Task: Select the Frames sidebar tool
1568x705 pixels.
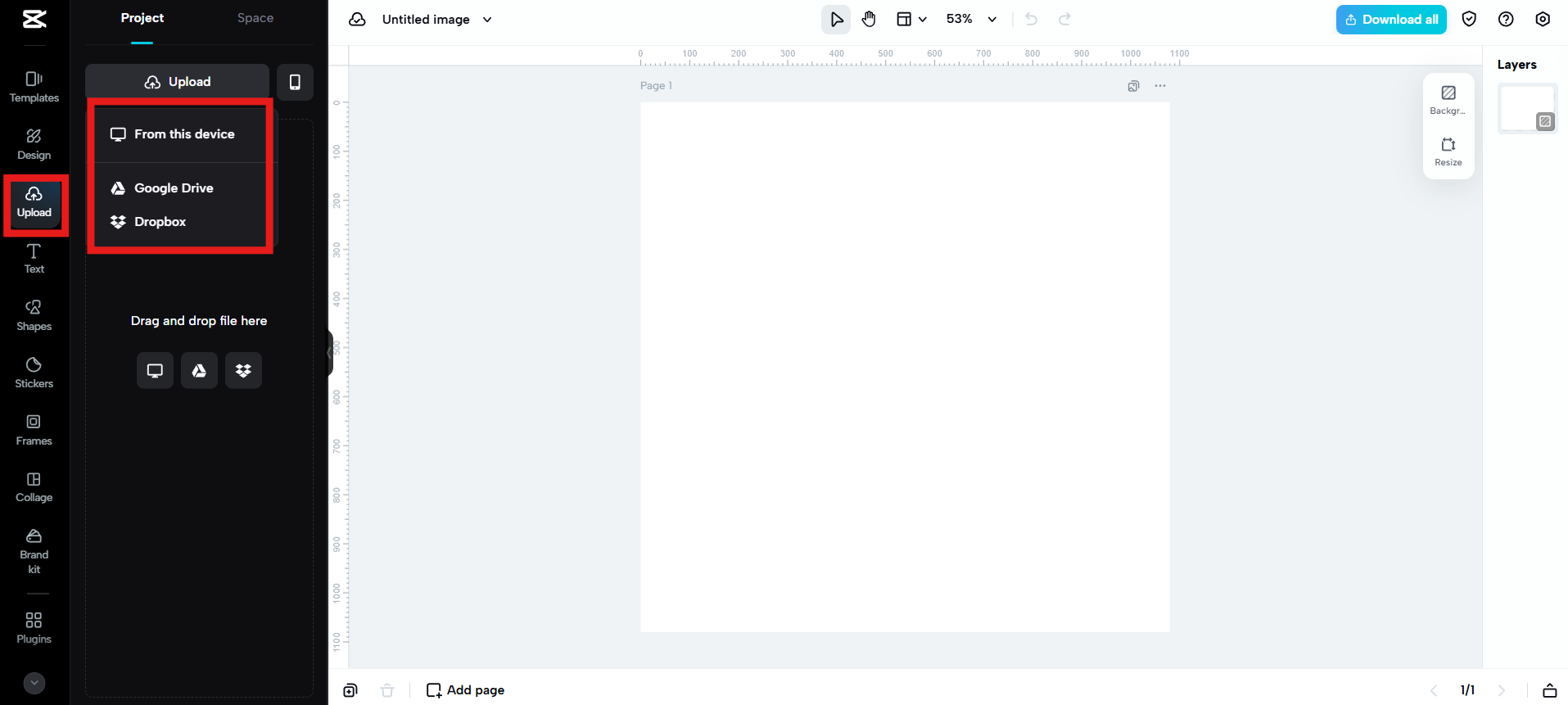Action: tap(34, 430)
